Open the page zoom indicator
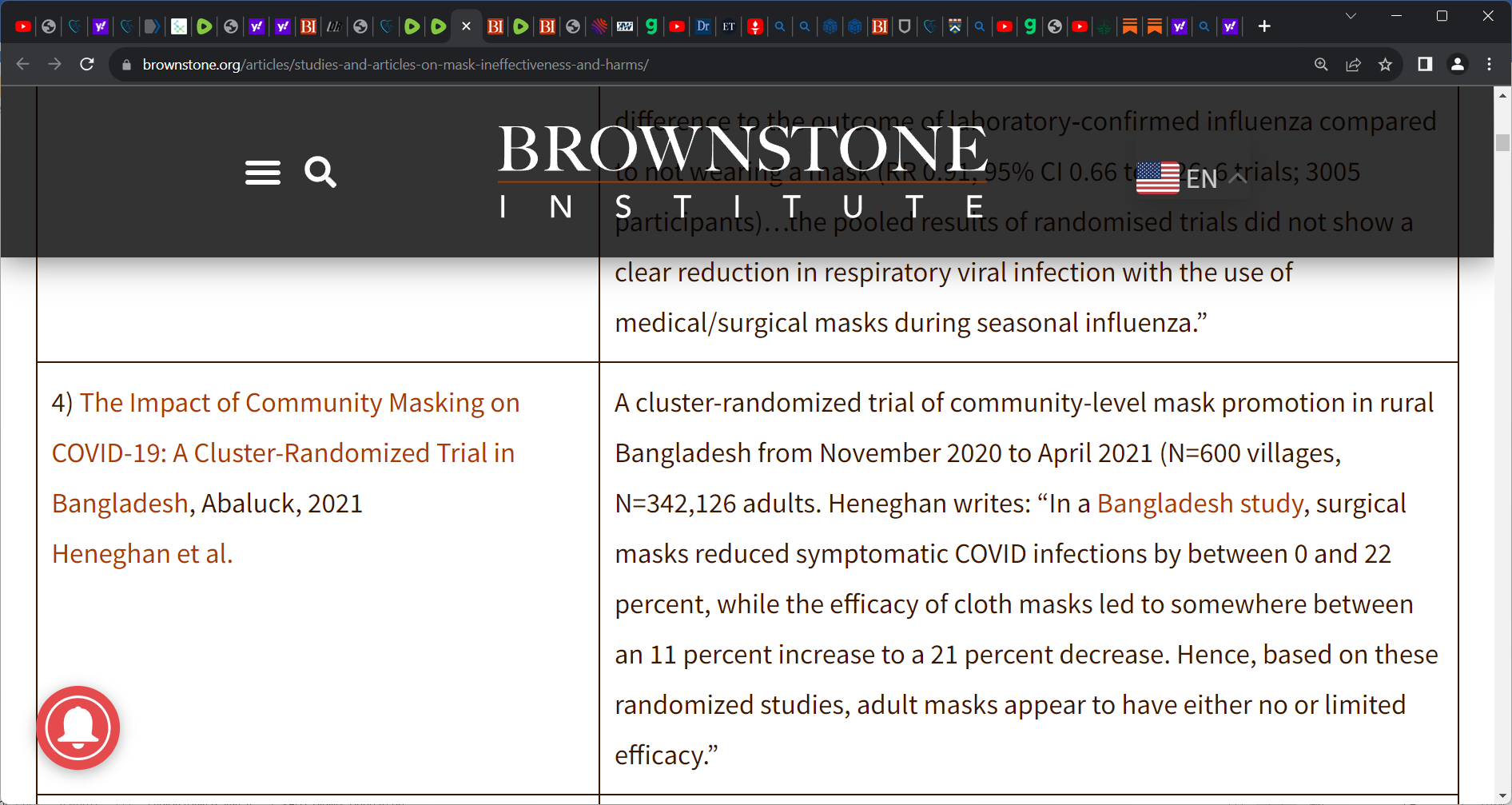Viewport: 1512px width, 805px height. coord(1321,65)
